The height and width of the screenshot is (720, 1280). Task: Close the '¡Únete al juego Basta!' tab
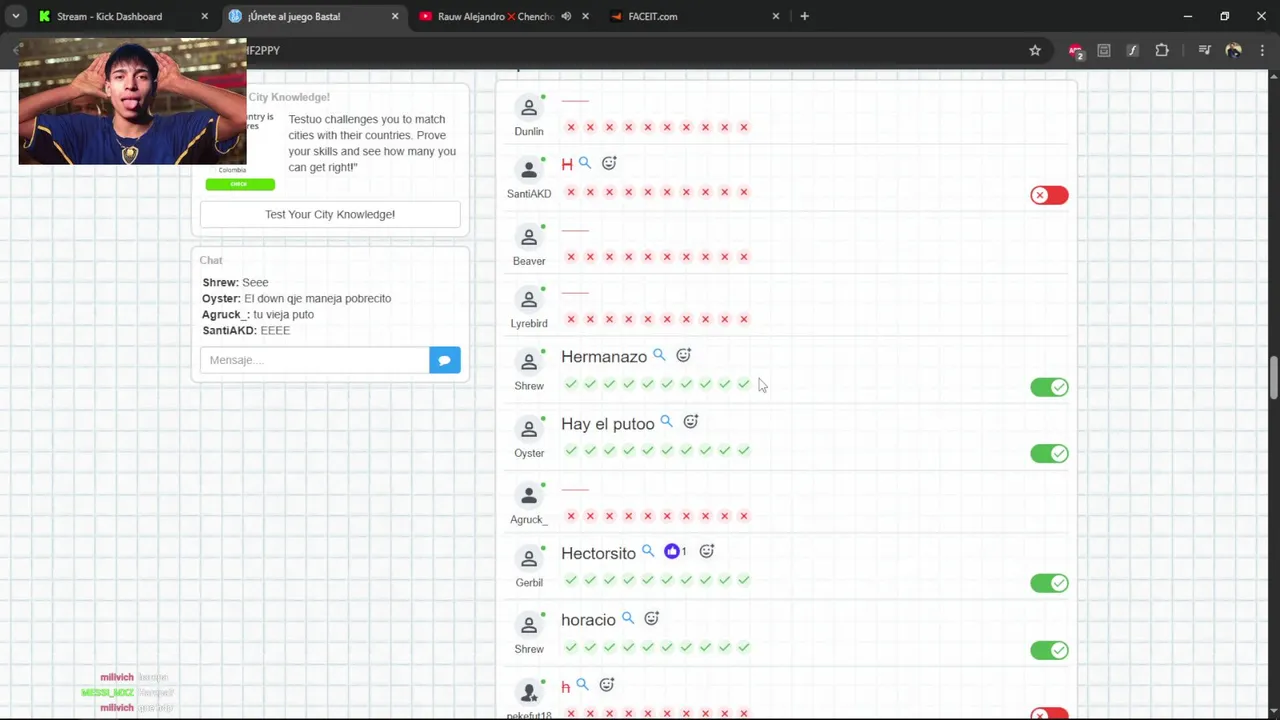pos(395,16)
